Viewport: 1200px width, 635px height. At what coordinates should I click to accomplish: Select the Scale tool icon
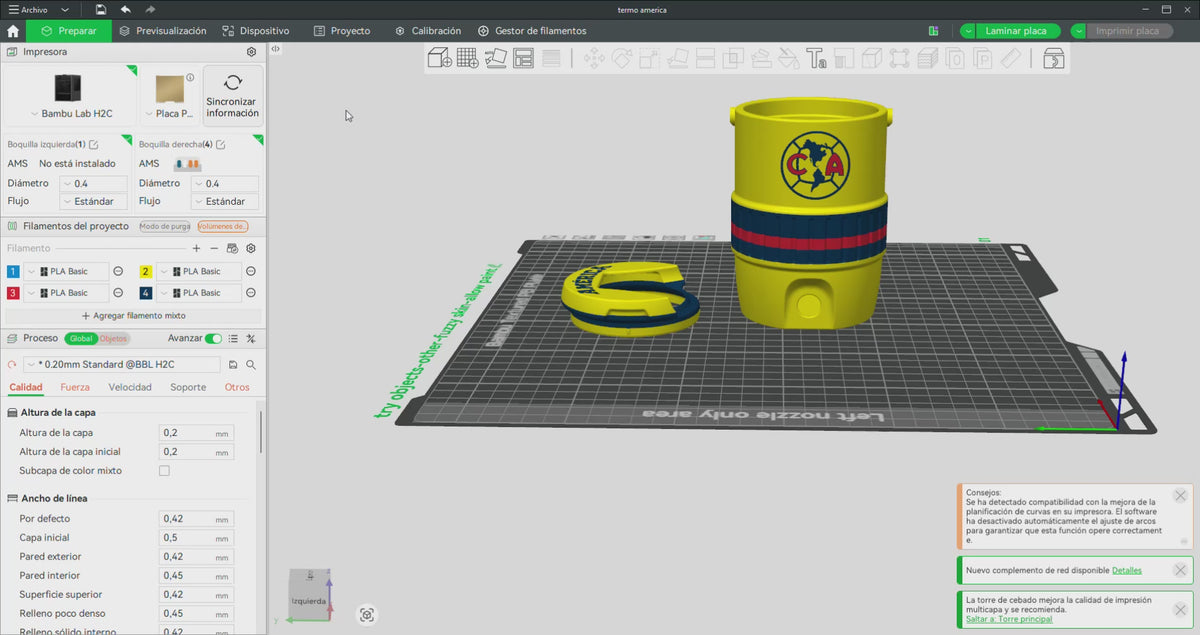[x=649, y=58]
